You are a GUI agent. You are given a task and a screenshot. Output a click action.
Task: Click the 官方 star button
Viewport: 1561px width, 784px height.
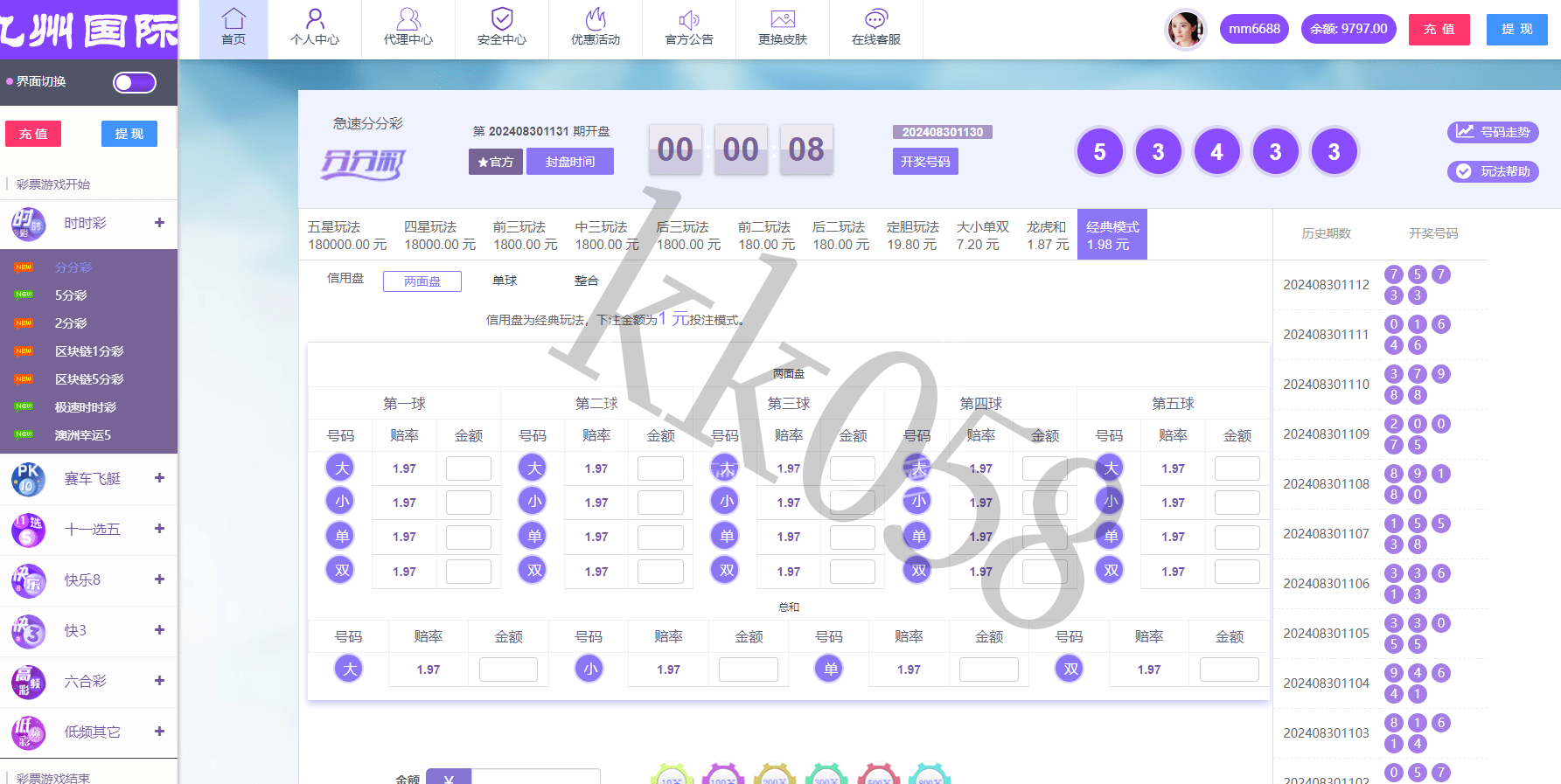tap(495, 162)
